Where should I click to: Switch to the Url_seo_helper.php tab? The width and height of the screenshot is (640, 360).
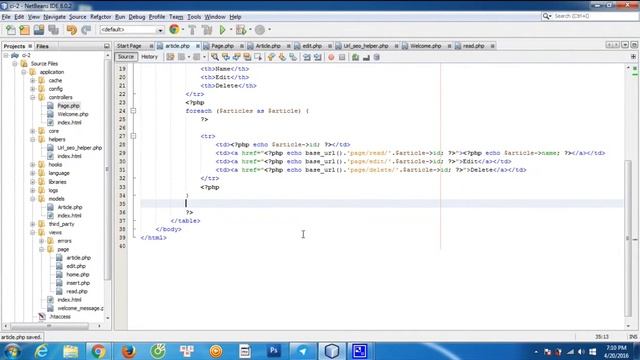[x=366, y=46]
